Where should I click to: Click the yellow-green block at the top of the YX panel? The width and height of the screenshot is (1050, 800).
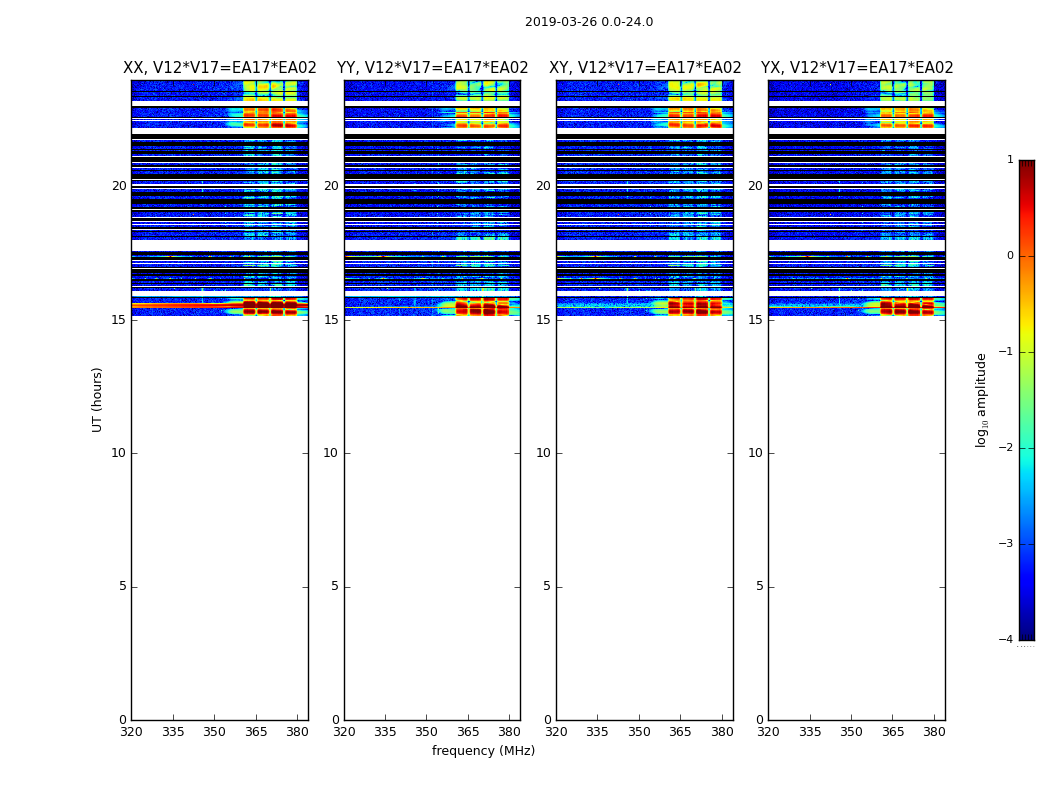pos(907,90)
